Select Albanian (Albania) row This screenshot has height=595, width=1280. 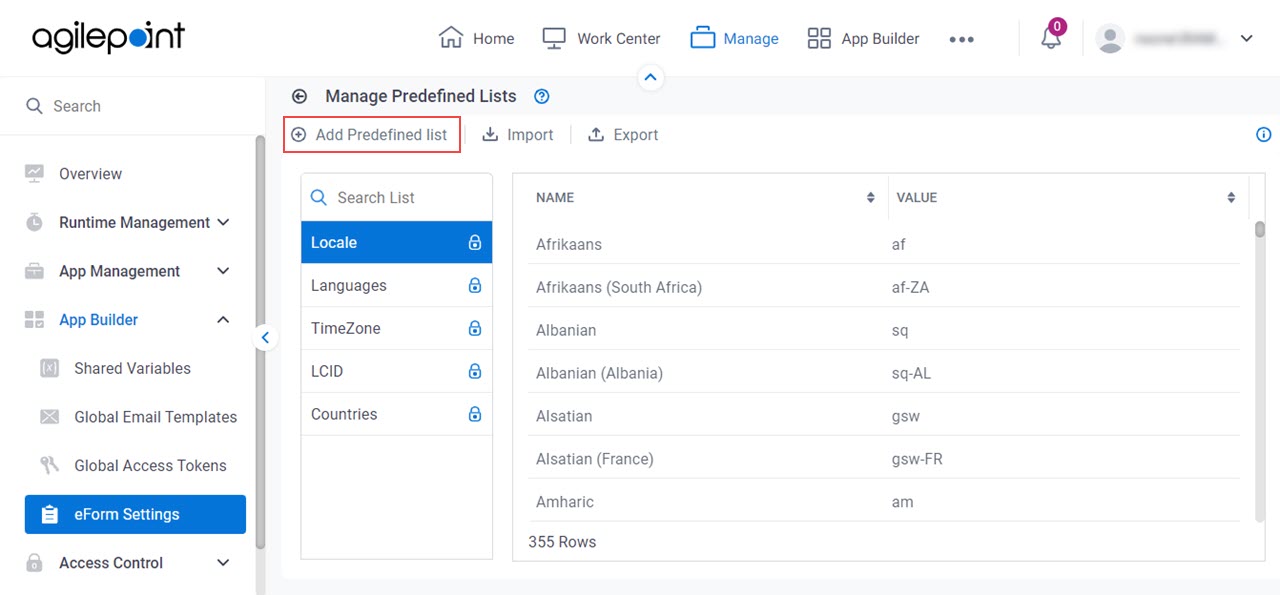[884, 373]
